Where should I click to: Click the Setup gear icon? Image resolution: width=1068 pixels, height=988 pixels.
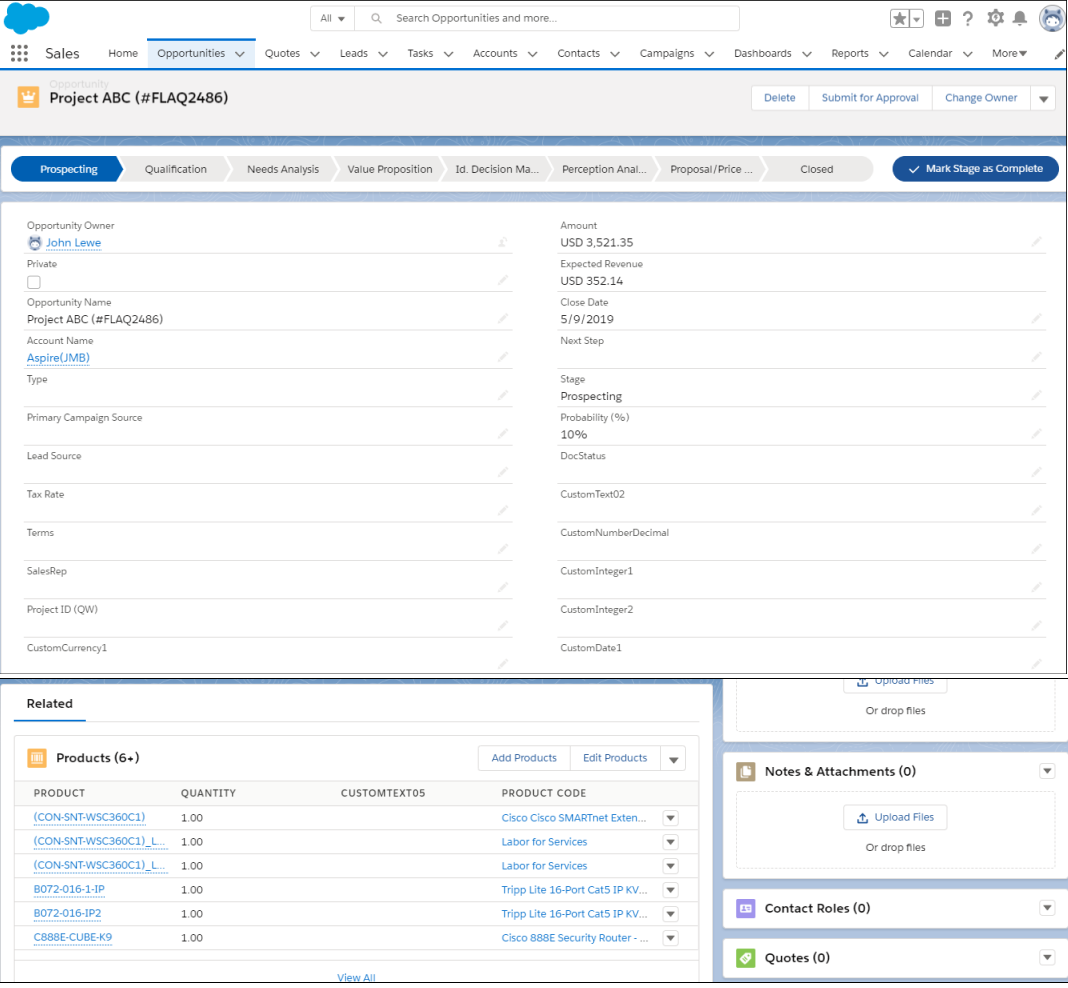pos(995,19)
